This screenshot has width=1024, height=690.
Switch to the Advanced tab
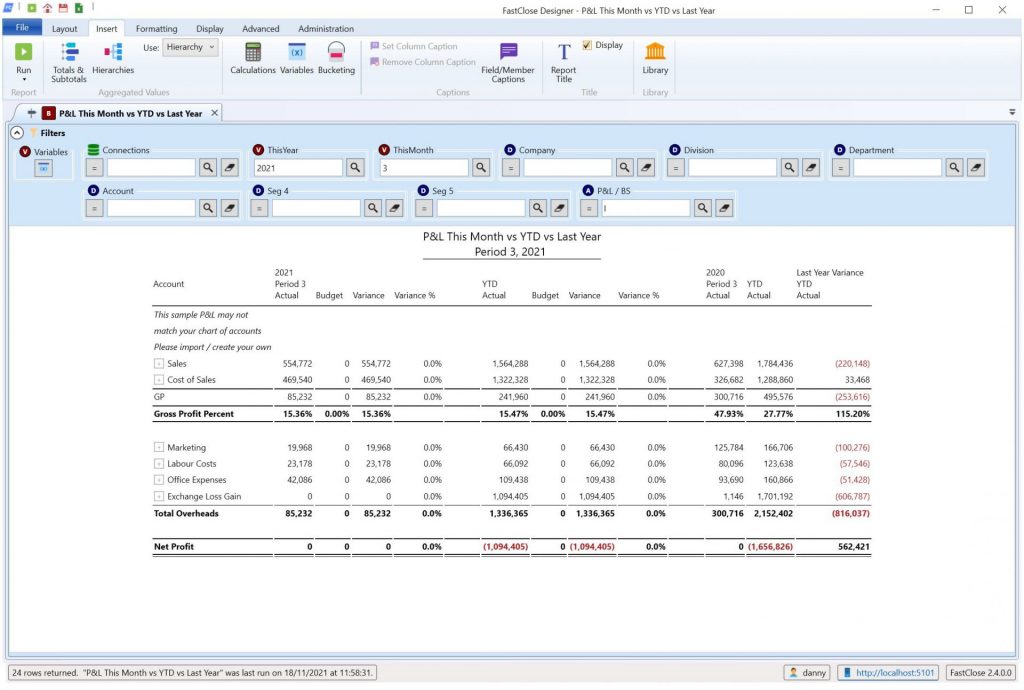(x=261, y=29)
